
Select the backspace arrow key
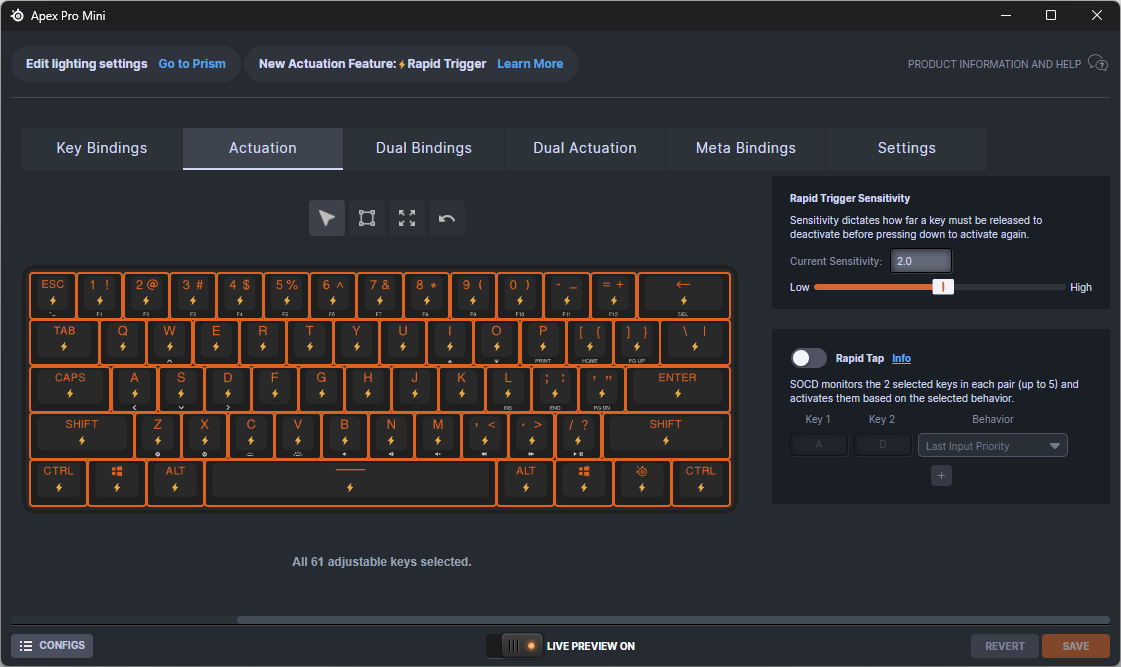[x=683, y=295]
